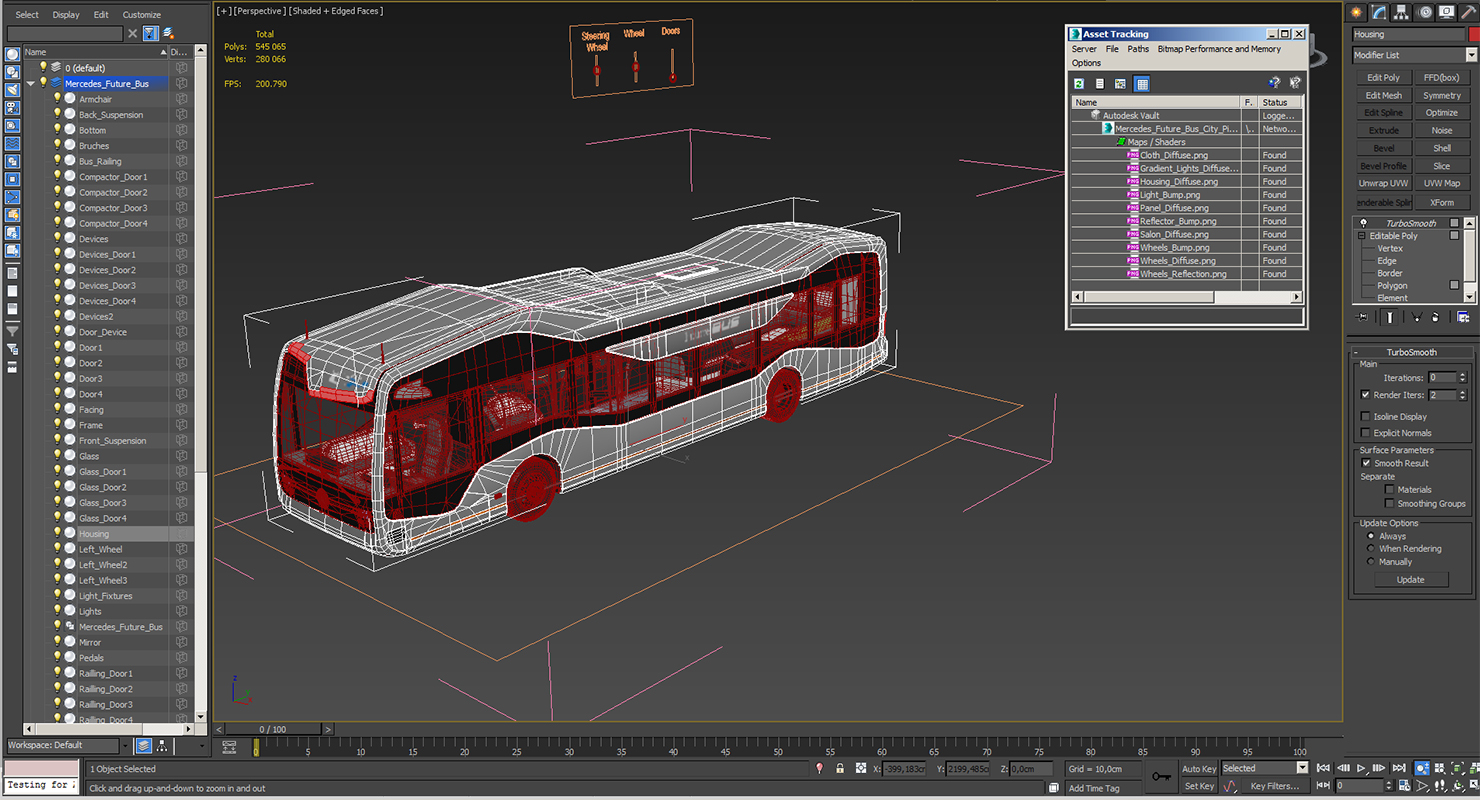
Task: Click the key icon for Set Keys
Action: 1160,776
